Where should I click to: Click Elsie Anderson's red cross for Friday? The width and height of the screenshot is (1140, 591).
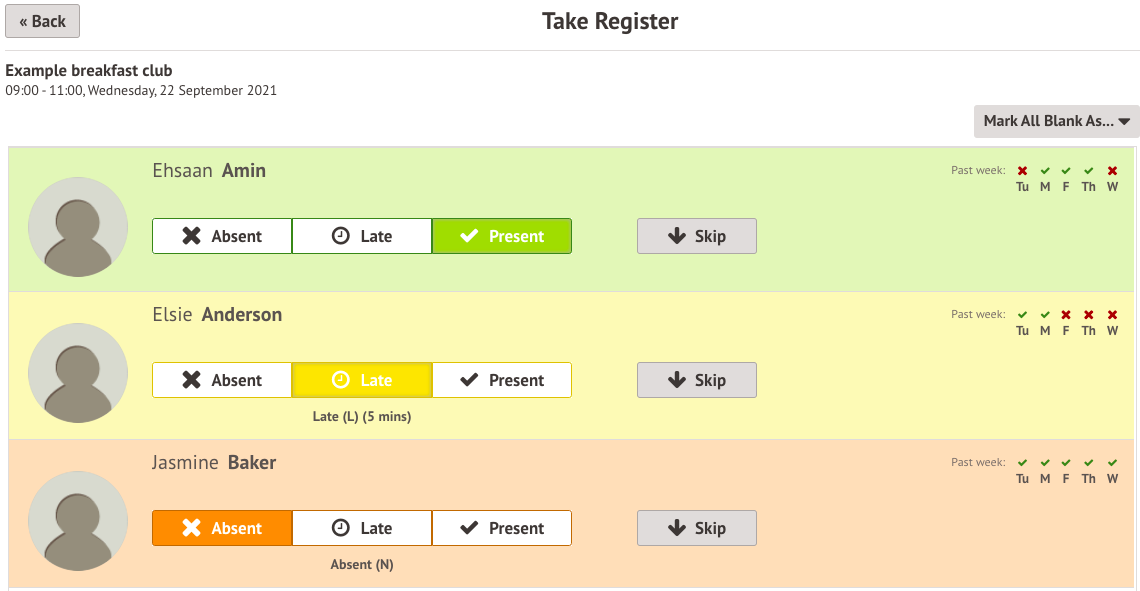pyautogui.click(x=1066, y=315)
